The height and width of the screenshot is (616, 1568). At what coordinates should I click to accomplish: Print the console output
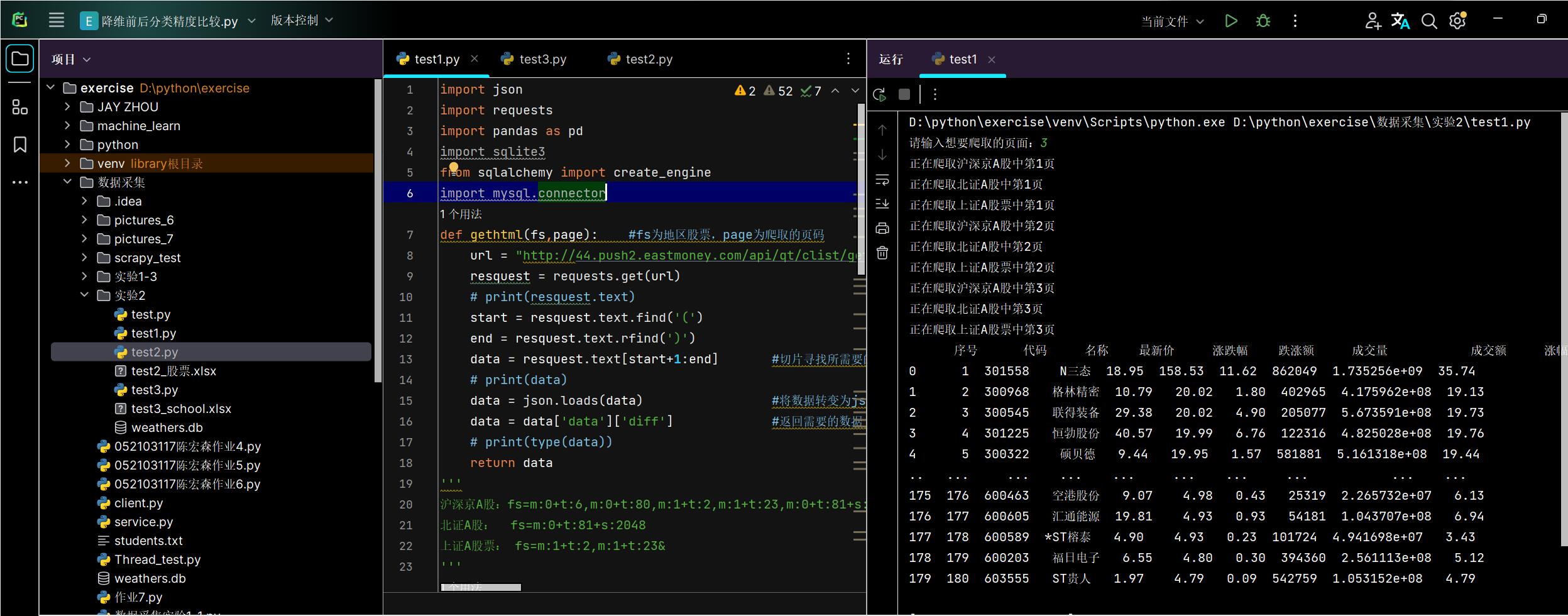pyautogui.click(x=882, y=228)
